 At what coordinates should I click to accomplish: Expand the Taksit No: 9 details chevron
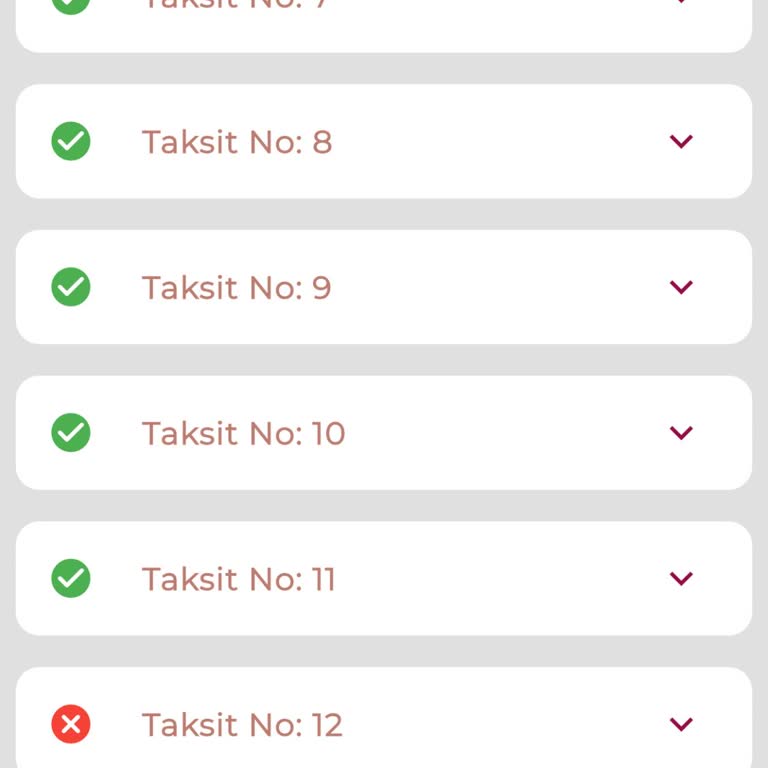681,287
